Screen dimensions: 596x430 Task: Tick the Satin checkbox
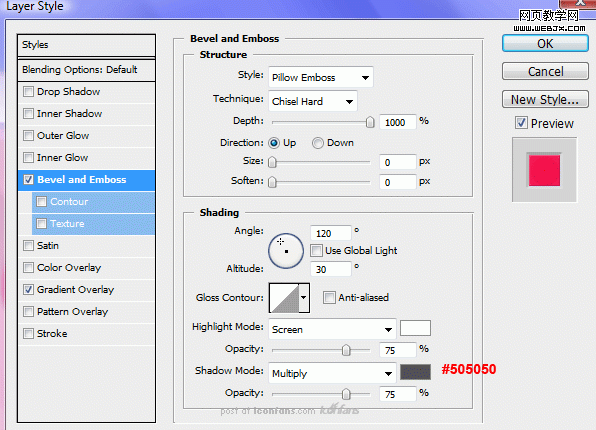(x=28, y=246)
